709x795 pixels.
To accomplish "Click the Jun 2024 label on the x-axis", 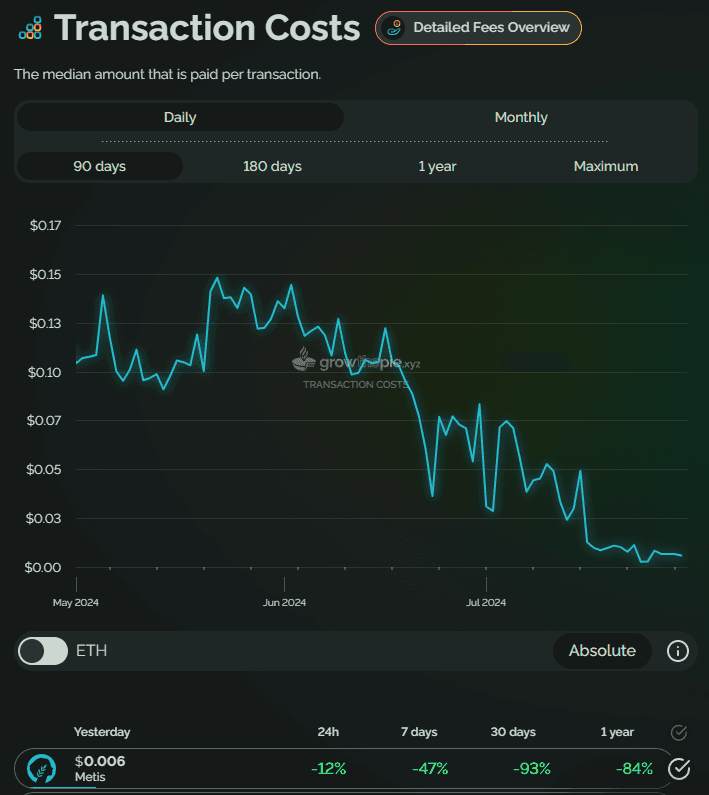I will tap(284, 603).
